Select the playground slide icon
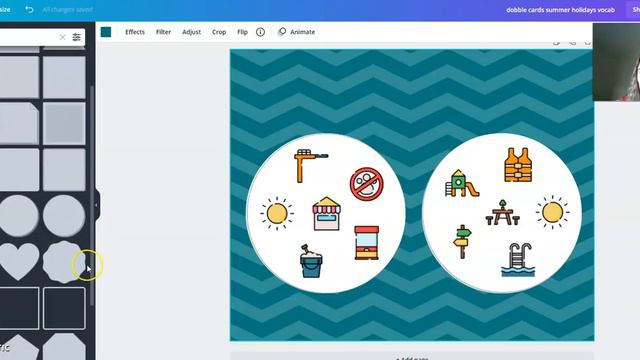The width and height of the screenshot is (640, 360). [x=462, y=184]
